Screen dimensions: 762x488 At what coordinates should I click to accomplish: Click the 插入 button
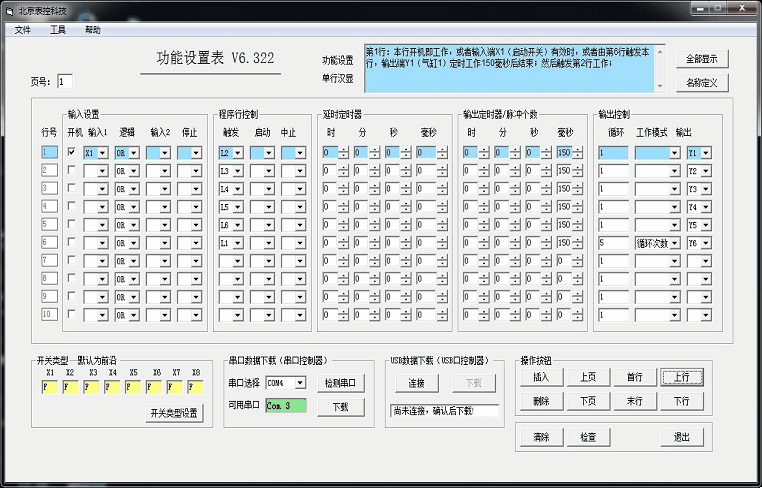pyautogui.click(x=541, y=377)
